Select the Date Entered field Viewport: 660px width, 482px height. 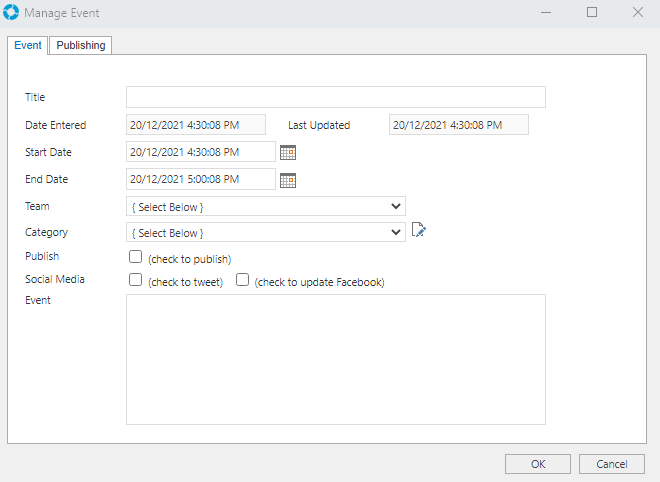click(x=195, y=125)
